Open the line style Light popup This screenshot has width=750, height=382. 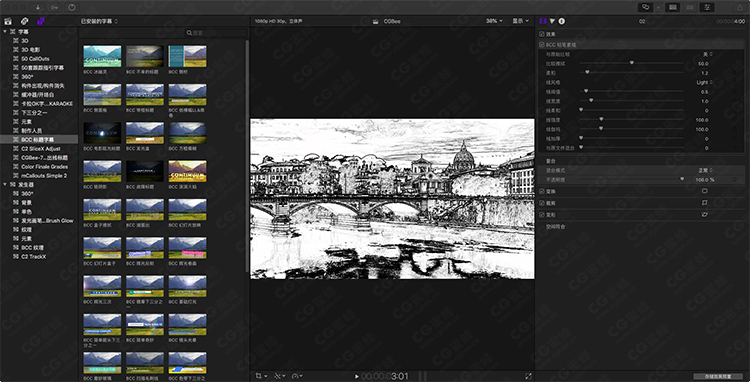tap(704, 82)
